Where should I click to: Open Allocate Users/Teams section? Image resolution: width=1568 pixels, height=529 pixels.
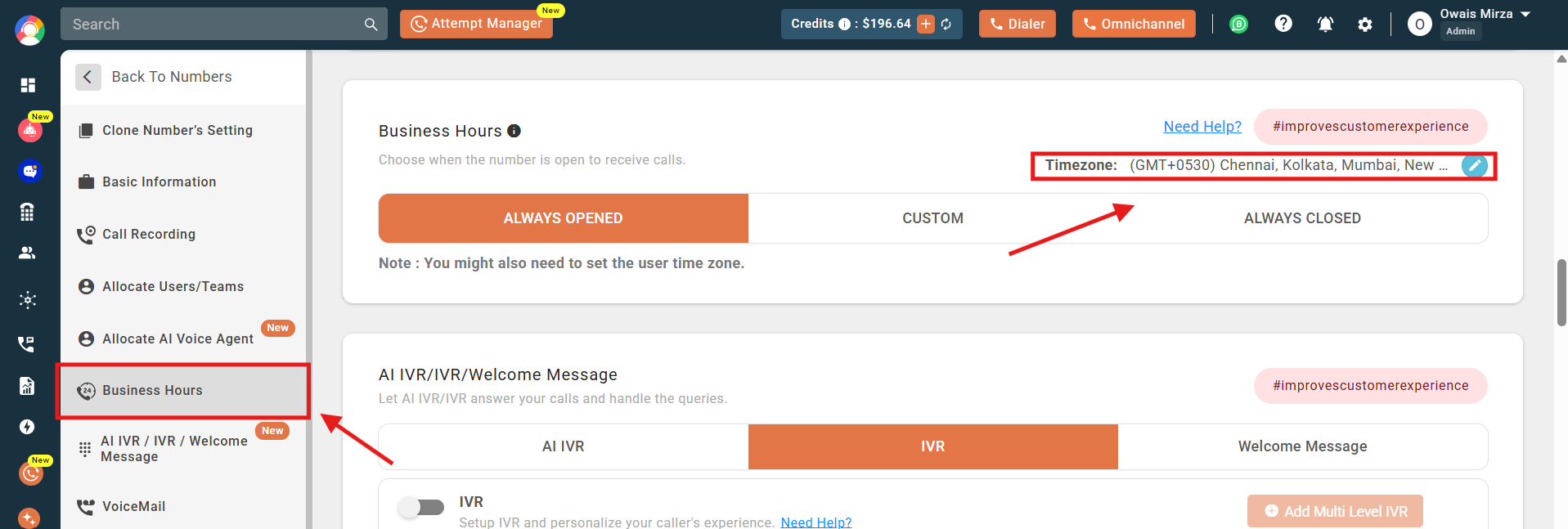click(184, 287)
